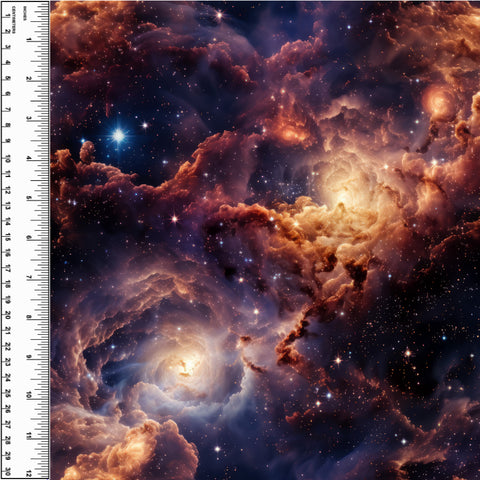Select the 15 centimeter ruler mark
The image size is (480, 480).
[x=7, y=237]
